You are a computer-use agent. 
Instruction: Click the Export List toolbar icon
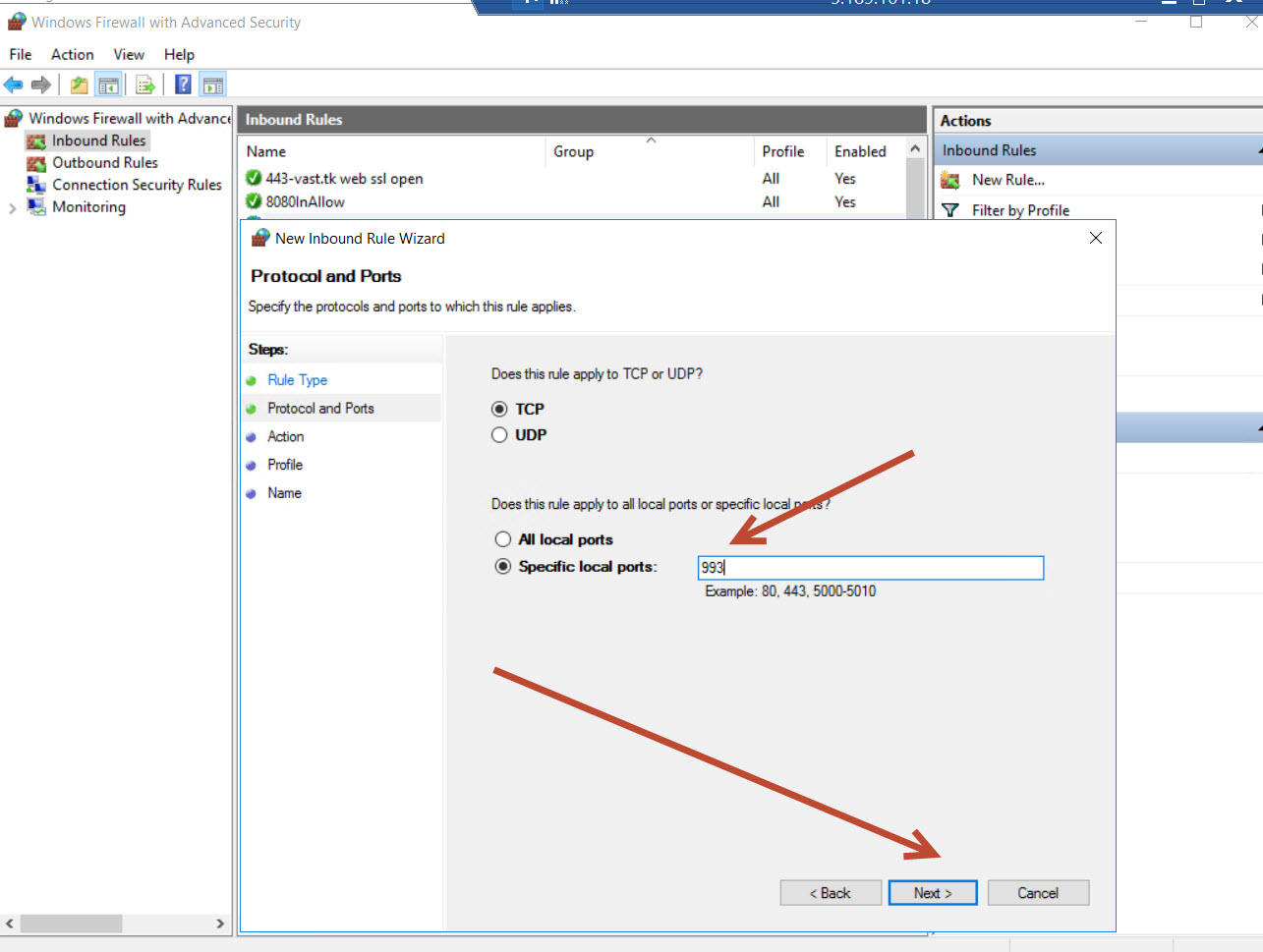click(145, 85)
